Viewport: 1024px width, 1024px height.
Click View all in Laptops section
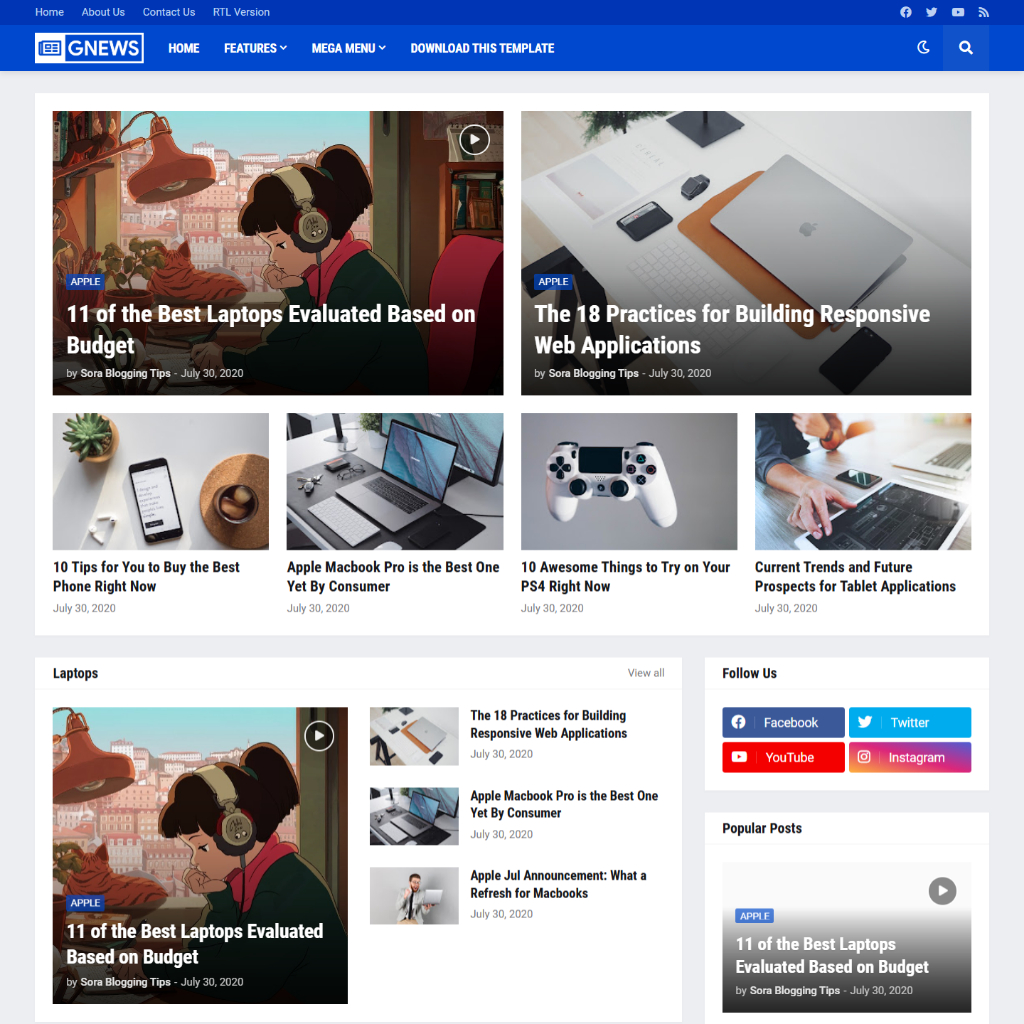click(x=646, y=673)
